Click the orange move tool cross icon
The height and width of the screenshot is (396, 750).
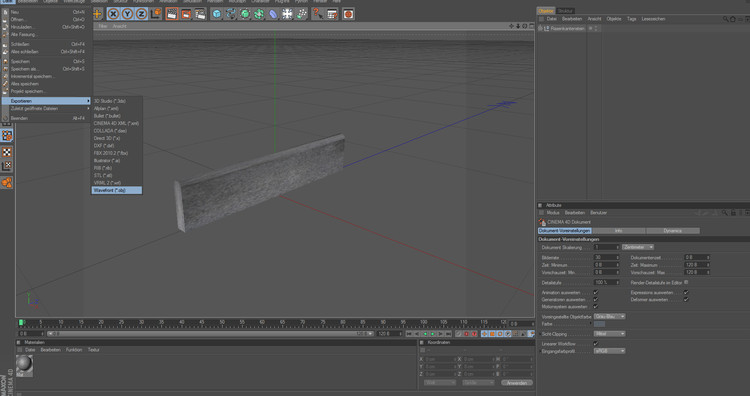tap(97, 14)
